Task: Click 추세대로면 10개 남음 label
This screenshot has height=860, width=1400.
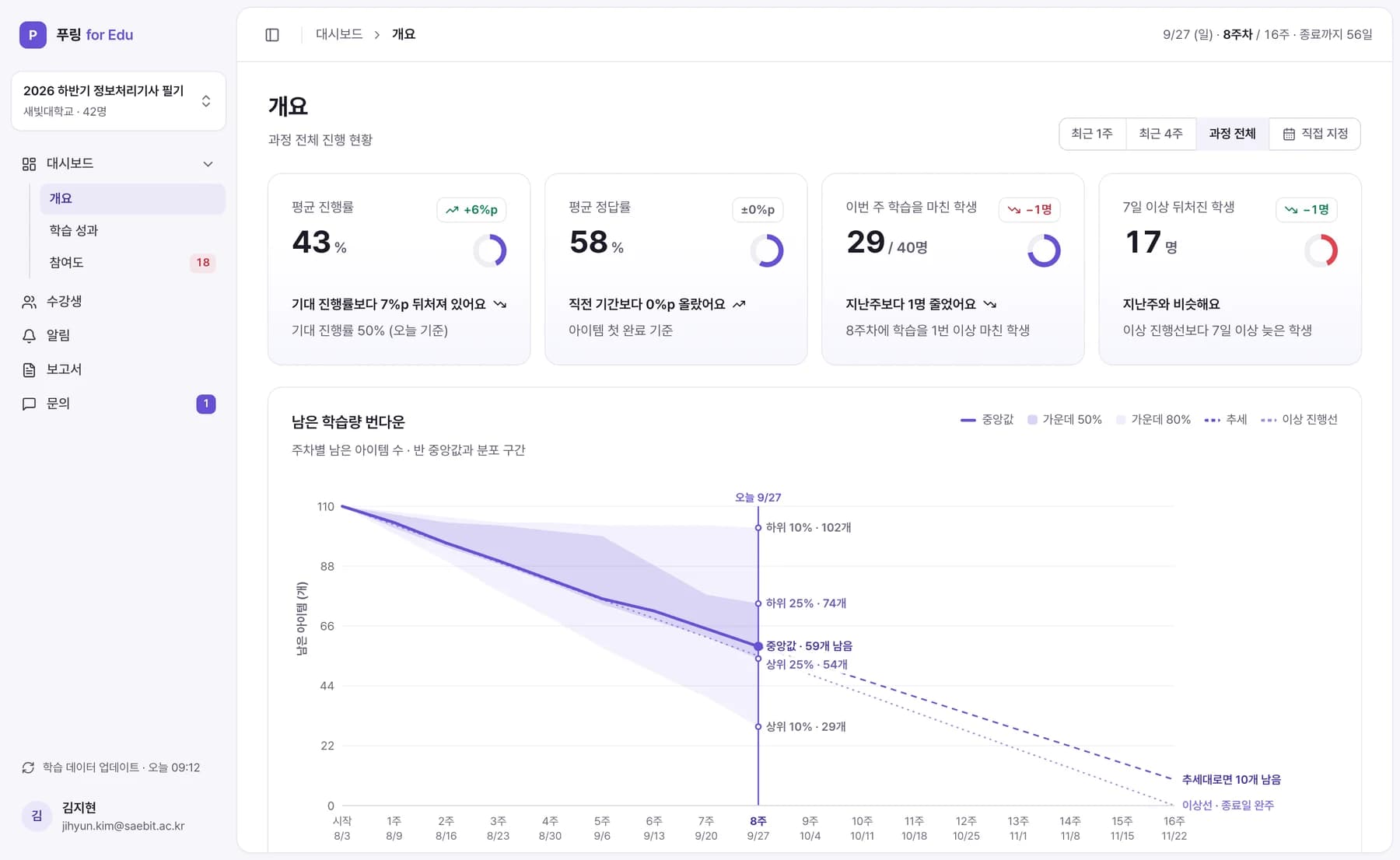Action: [1231, 780]
